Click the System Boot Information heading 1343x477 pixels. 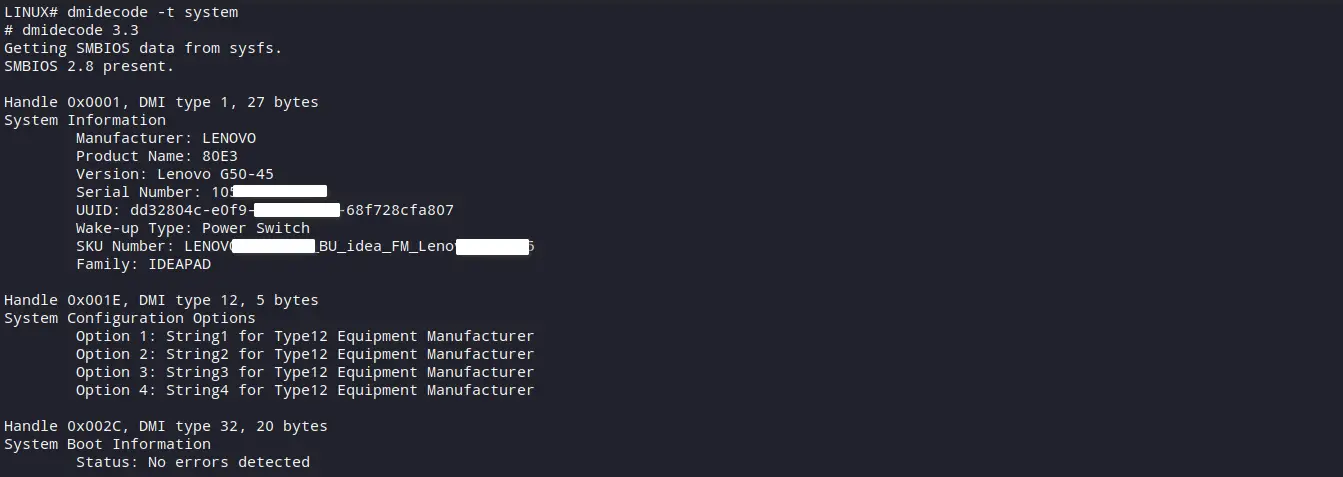coord(107,444)
